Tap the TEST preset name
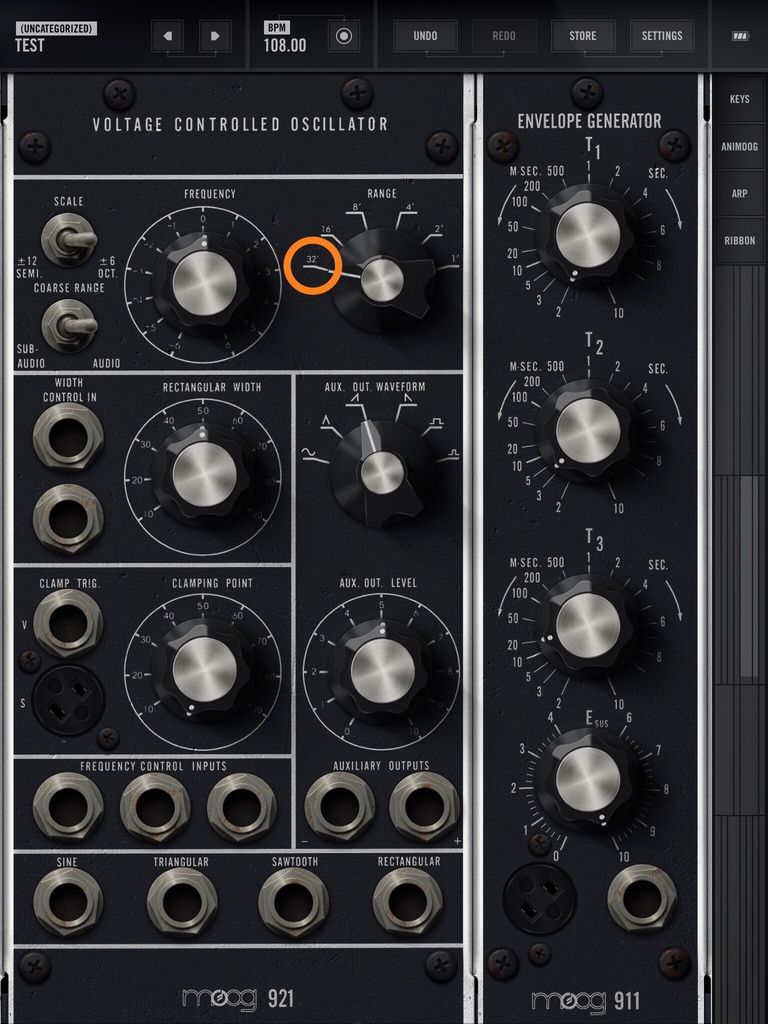768x1024 pixels. click(x=30, y=46)
